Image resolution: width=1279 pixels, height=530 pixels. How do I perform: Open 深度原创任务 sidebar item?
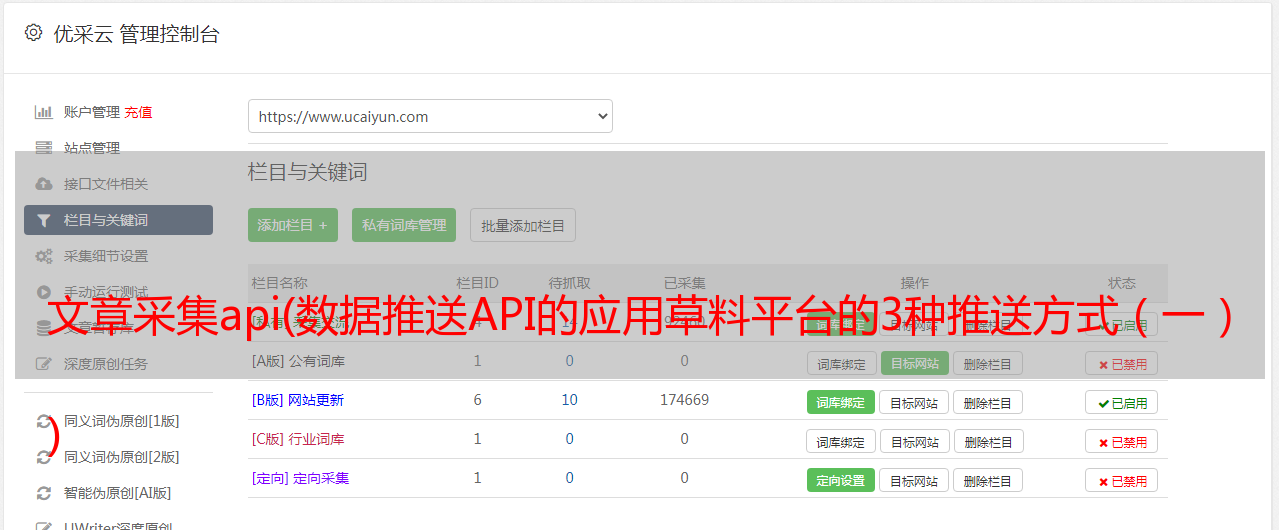click(x=106, y=364)
